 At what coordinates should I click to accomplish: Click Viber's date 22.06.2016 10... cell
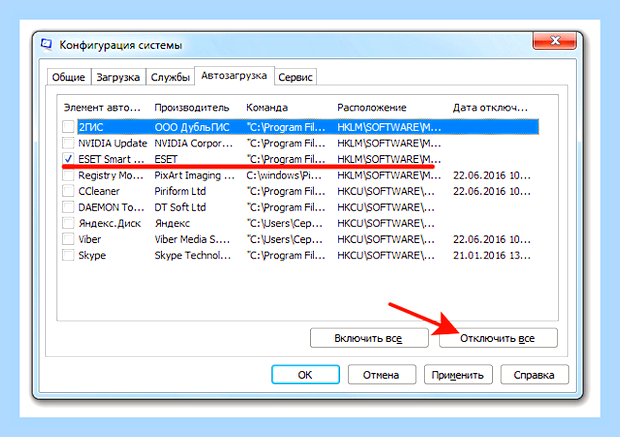pos(492,240)
